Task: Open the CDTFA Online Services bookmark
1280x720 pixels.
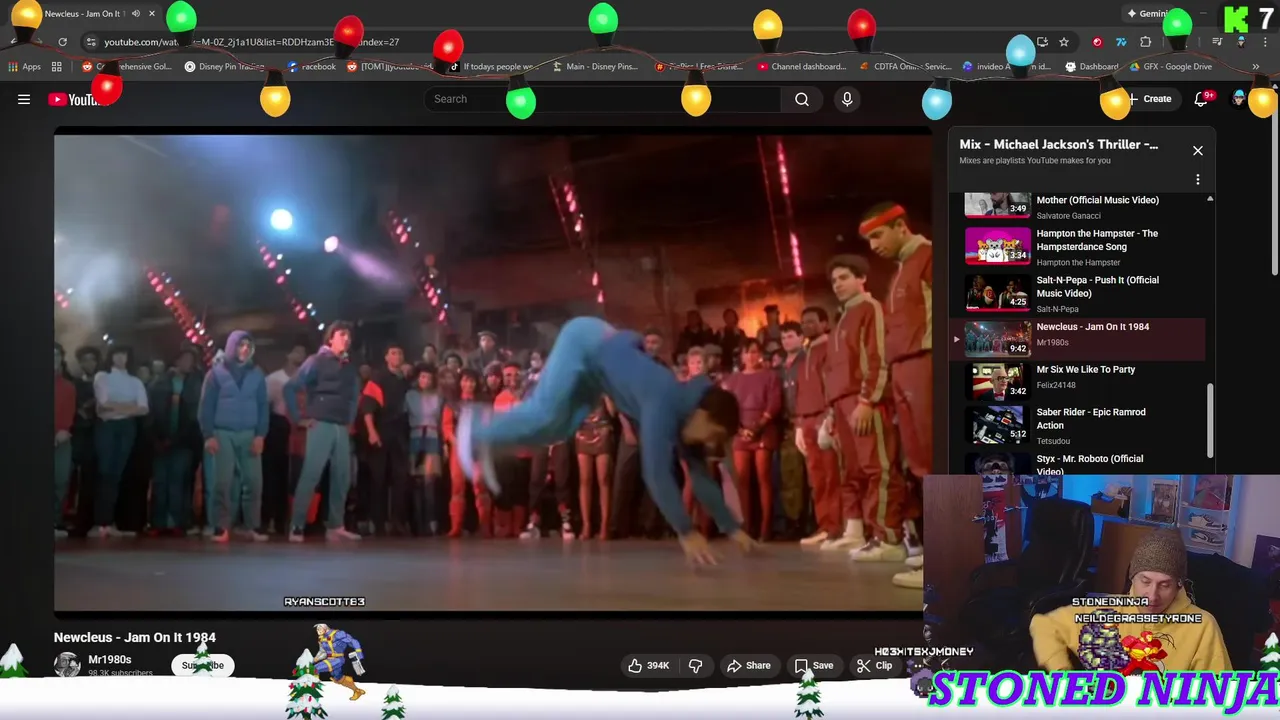Action: tap(905, 67)
